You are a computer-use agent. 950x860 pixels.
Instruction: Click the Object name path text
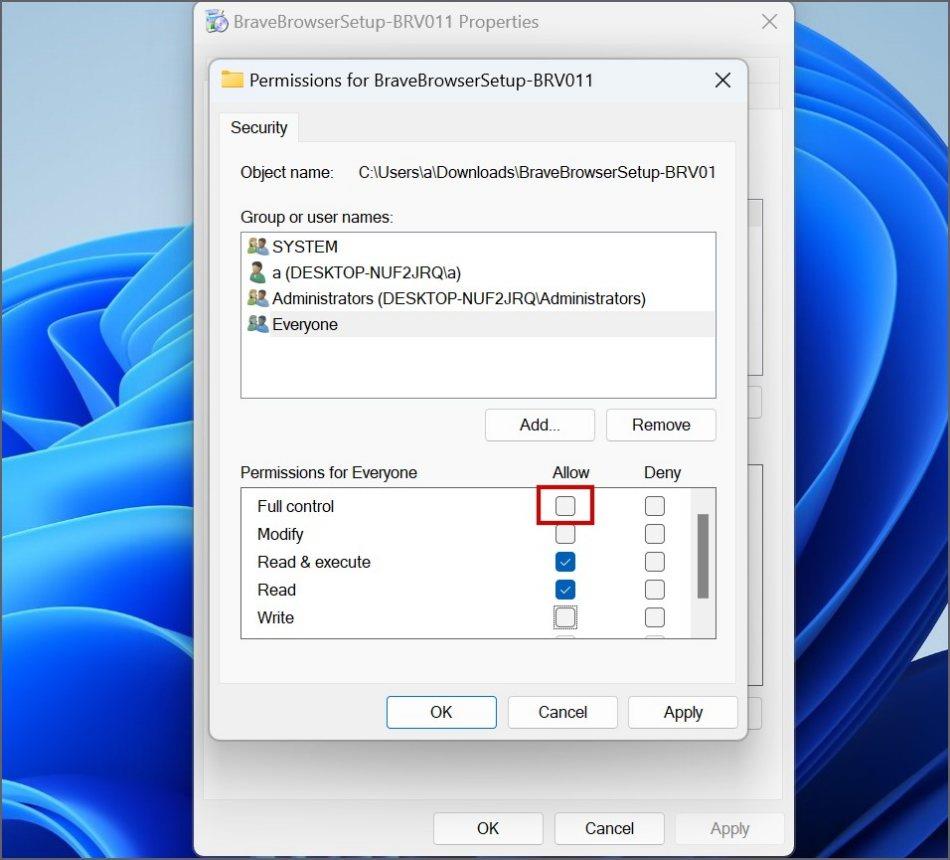[x=537, y=172]
